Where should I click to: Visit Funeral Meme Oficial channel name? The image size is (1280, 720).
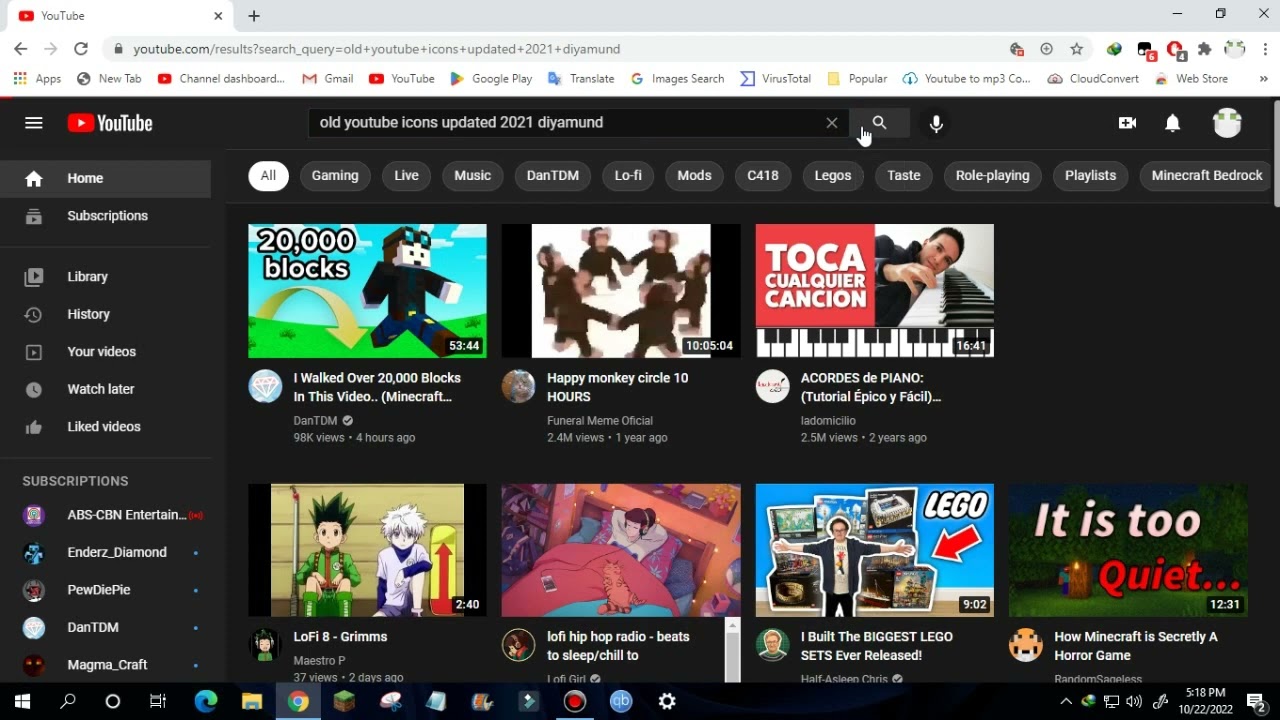pos(600,421)
